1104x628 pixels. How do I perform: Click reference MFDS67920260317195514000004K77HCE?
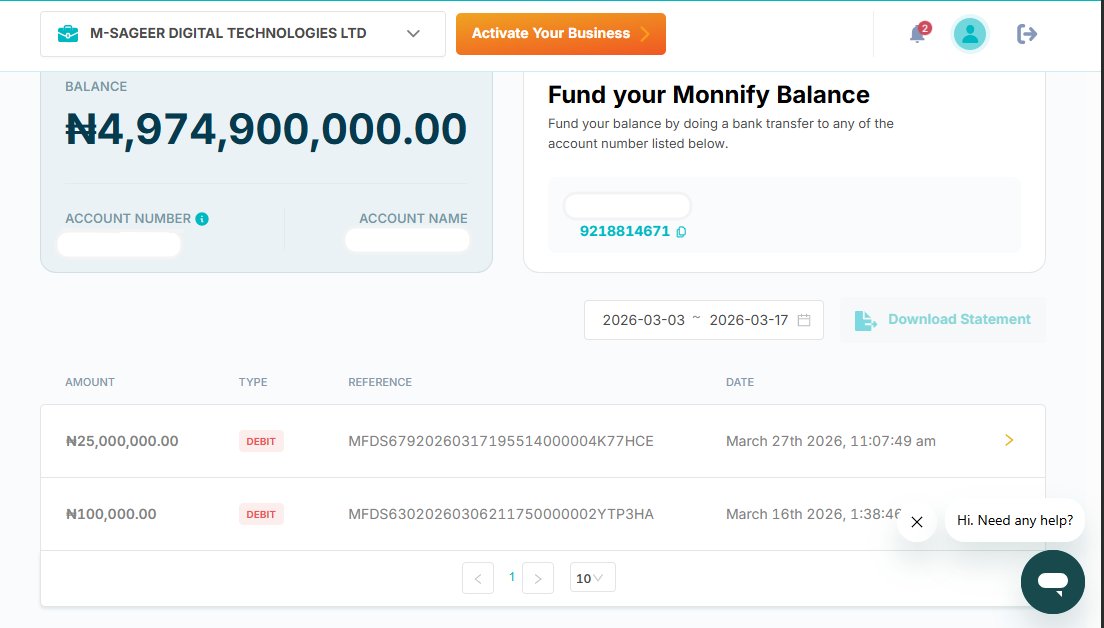coord(501,441)
